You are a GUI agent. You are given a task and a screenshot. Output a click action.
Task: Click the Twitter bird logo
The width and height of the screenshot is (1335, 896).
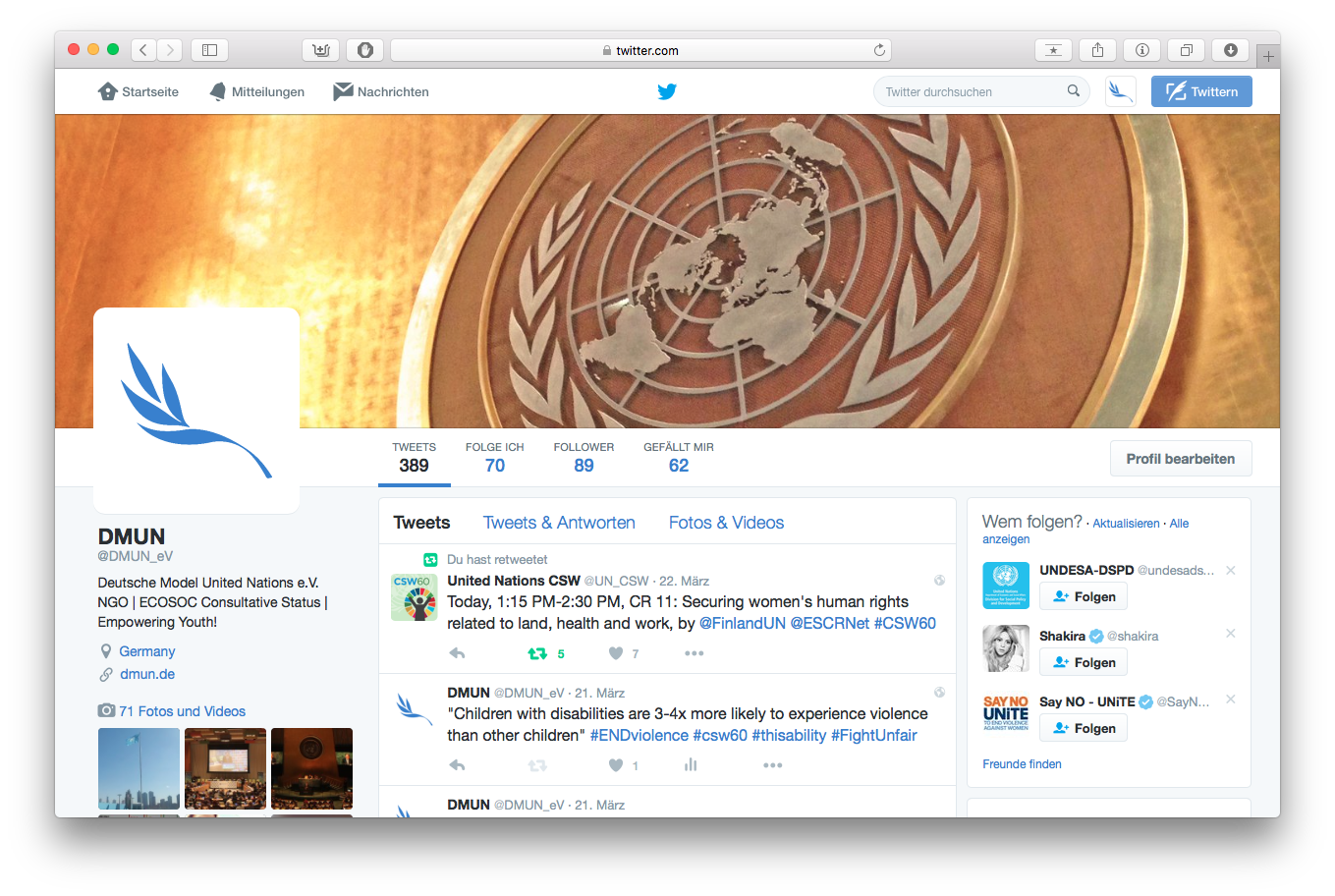coord(667,91)
